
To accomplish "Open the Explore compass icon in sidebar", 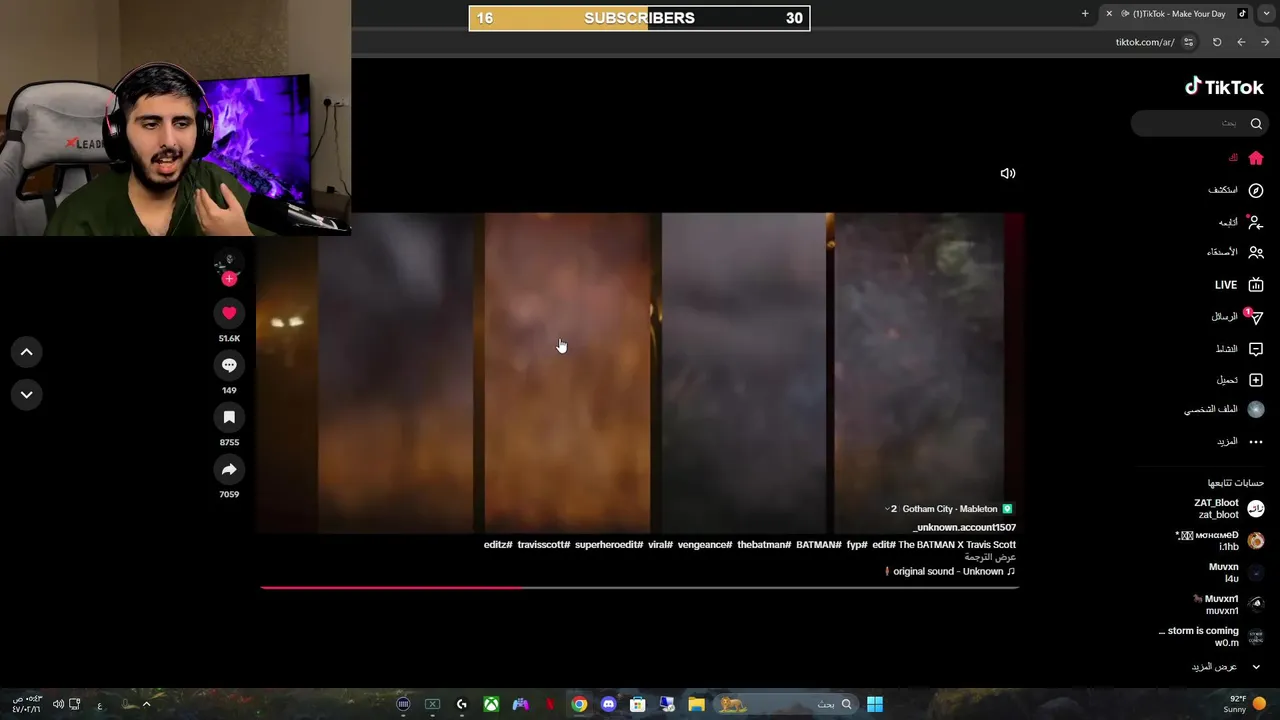I will point(1256,190).
